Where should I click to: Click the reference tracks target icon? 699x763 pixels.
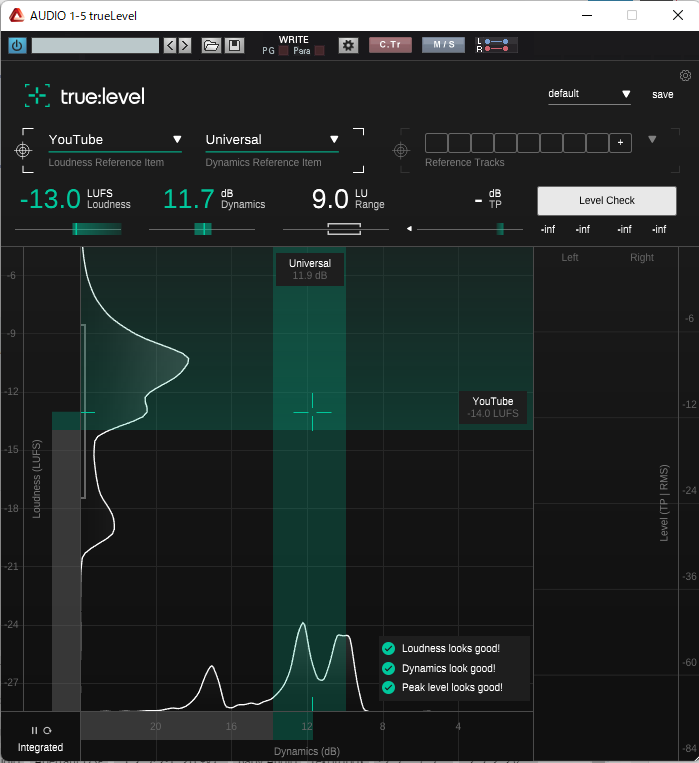401,150
